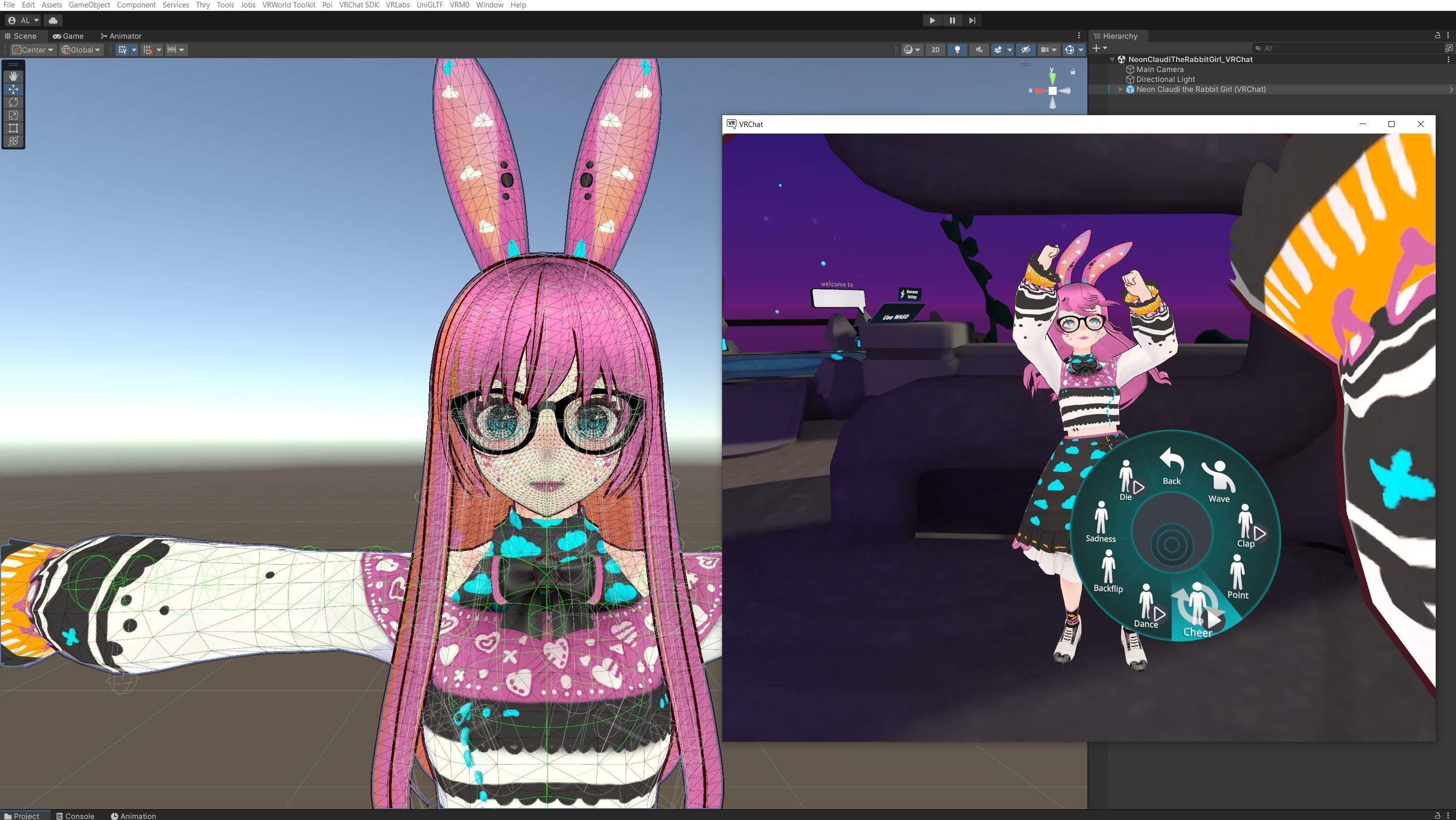Go Back in VRChat radial menu
The width and height of the screenshot is (1456, 820).
pos(1171,467)
